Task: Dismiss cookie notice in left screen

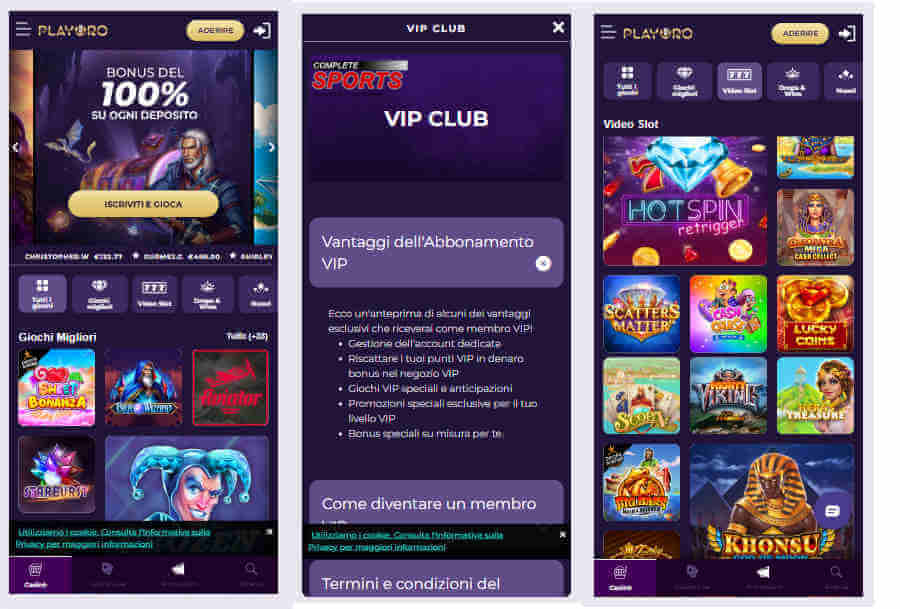Action: coord(269,532)
